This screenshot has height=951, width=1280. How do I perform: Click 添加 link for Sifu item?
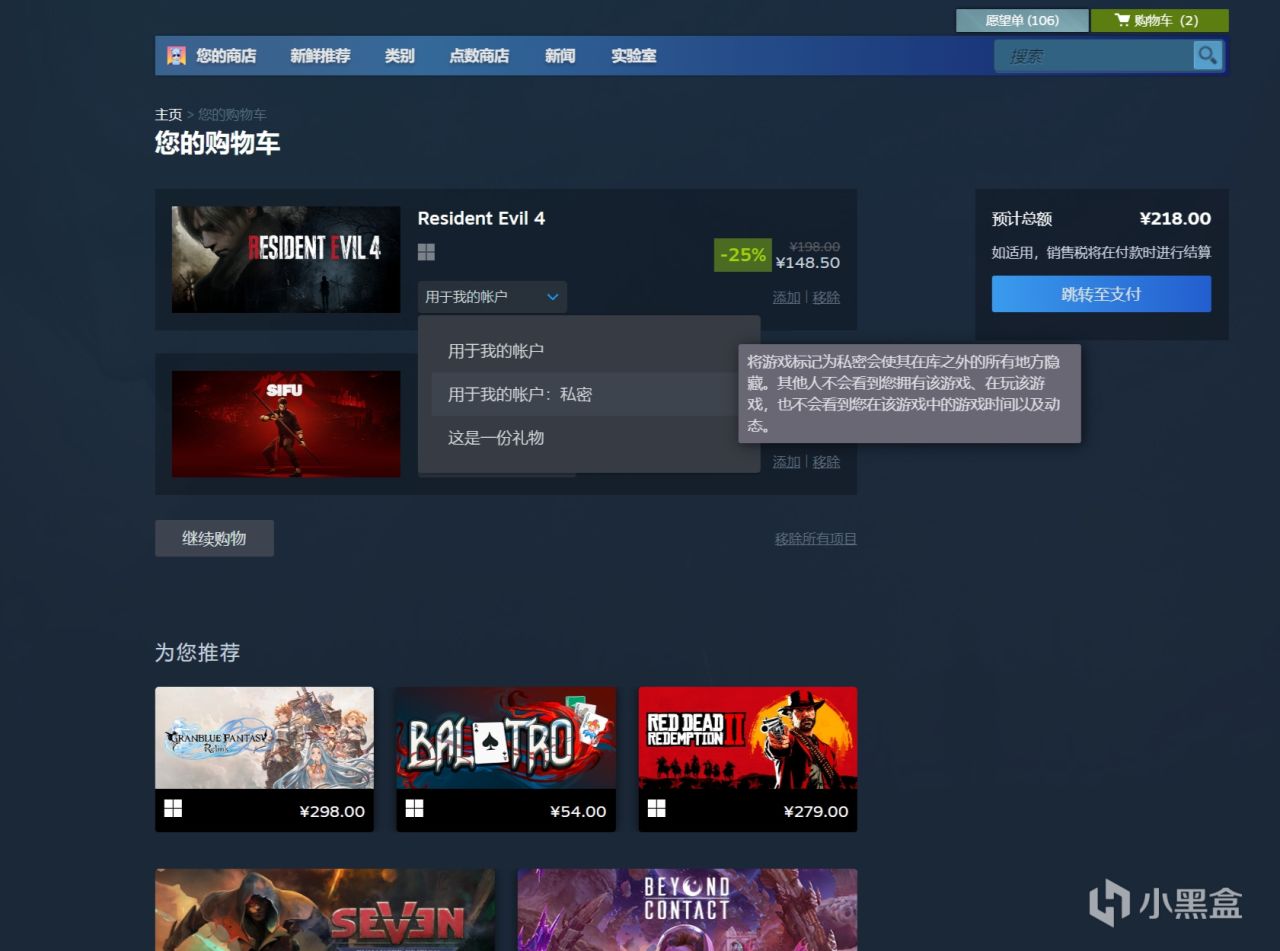coord(787,462)
